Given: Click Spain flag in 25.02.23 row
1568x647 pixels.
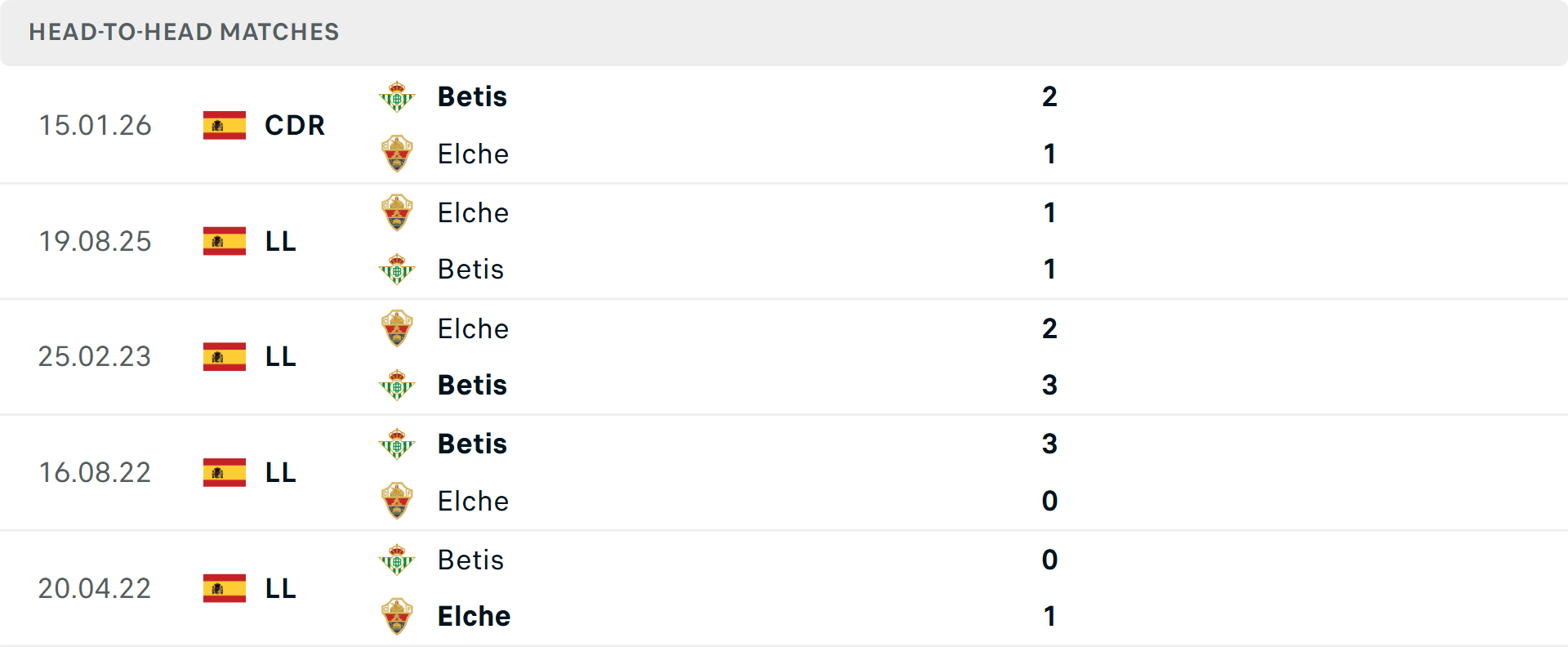Looking at the screenshot, I should (x=225, y=356).
